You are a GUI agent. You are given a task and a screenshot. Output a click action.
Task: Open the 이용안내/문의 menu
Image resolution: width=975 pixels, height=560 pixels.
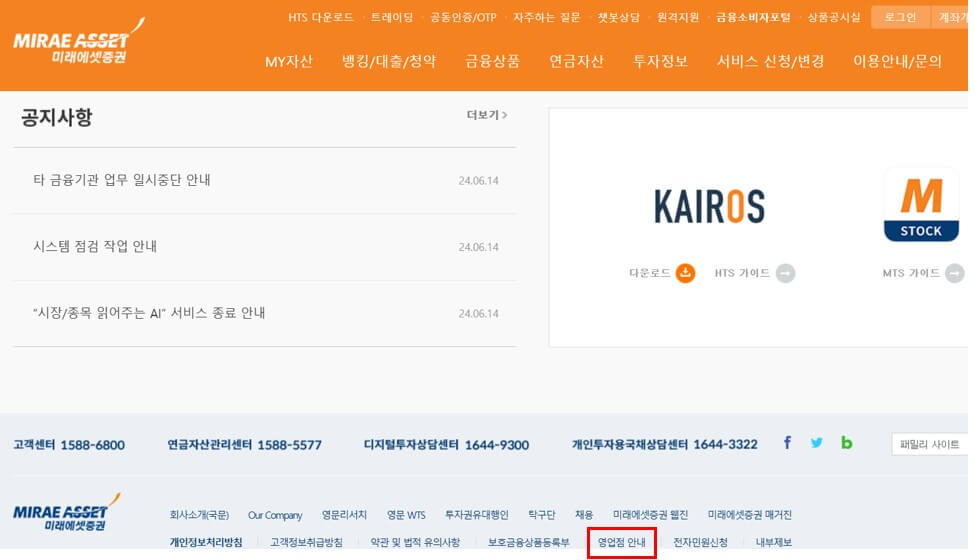[897, 62]
